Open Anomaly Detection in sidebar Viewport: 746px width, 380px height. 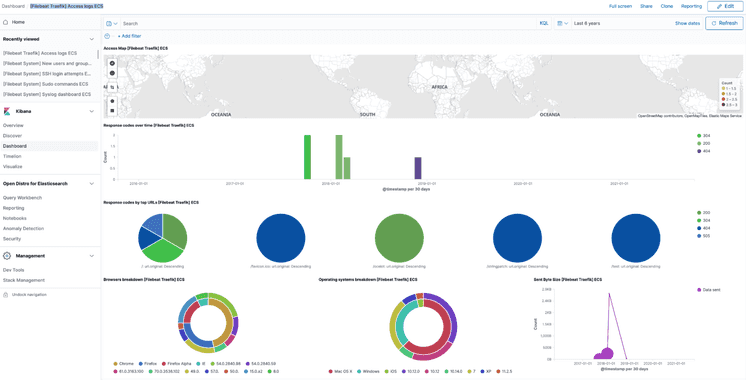tap(23, 229)
